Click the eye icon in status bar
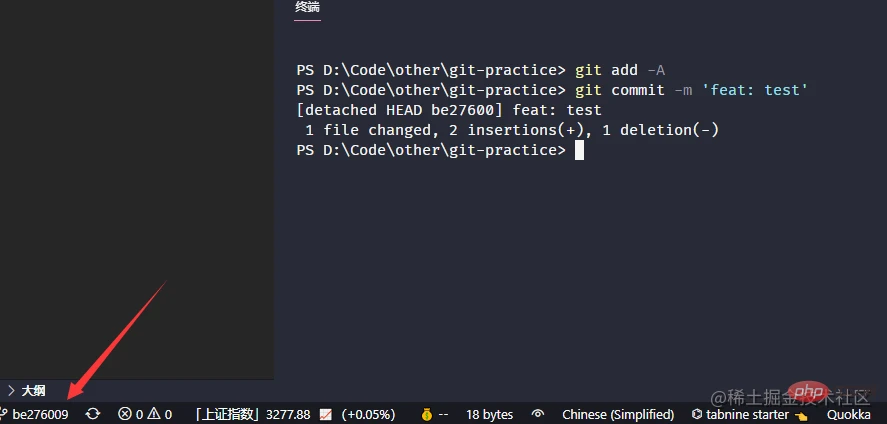This screenshot has width=887, height=424. 538,414
